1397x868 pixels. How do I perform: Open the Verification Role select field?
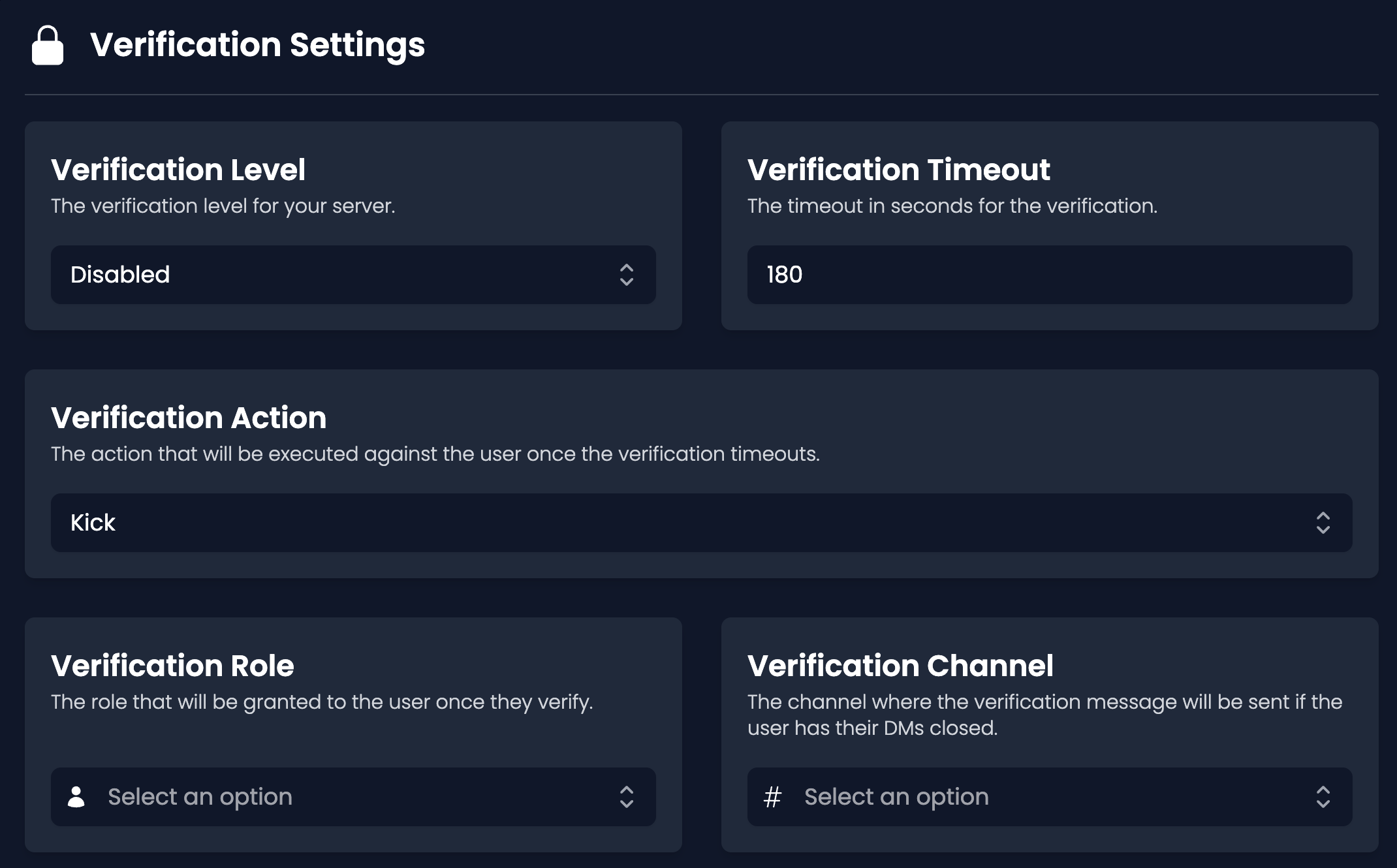353,797
